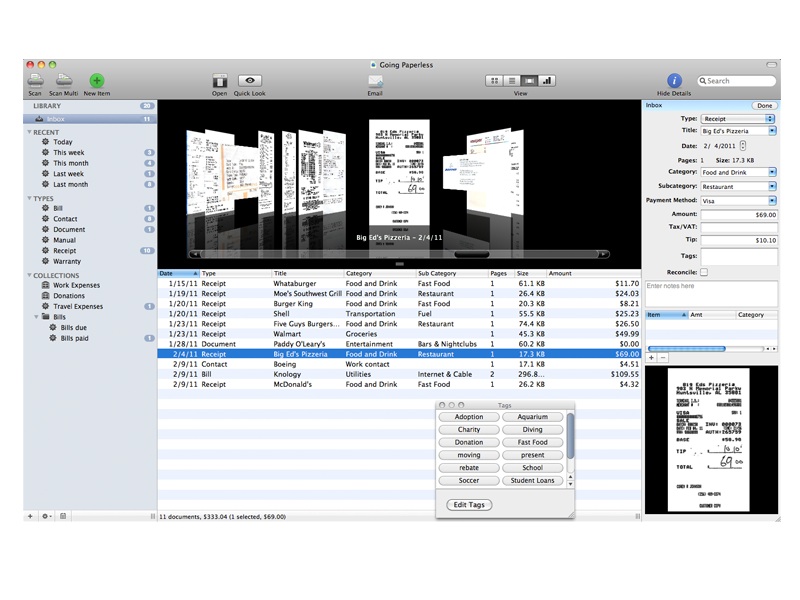Click the Email envelope icon
Image resolution: width=800 pixels, height=600 pixels.
(x=375, y=80)
